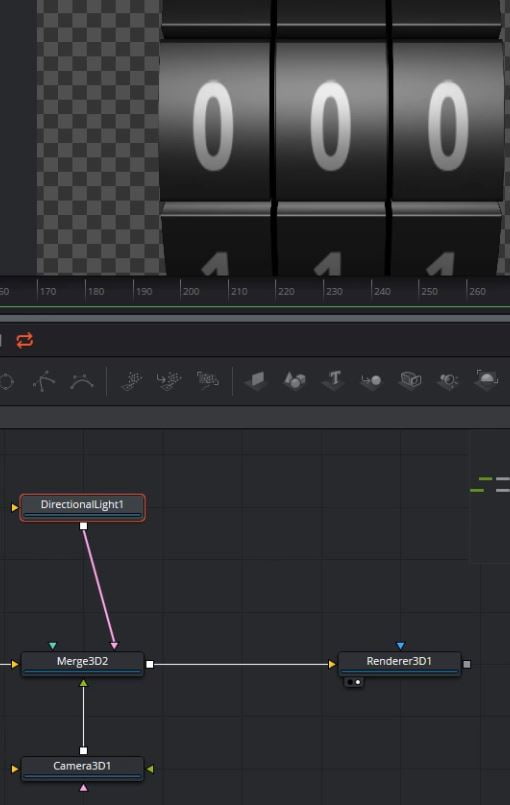Click Renderer3D1 yellow input arrow
Viewport: 510px width, 805px height.
(x=332, y=664)
